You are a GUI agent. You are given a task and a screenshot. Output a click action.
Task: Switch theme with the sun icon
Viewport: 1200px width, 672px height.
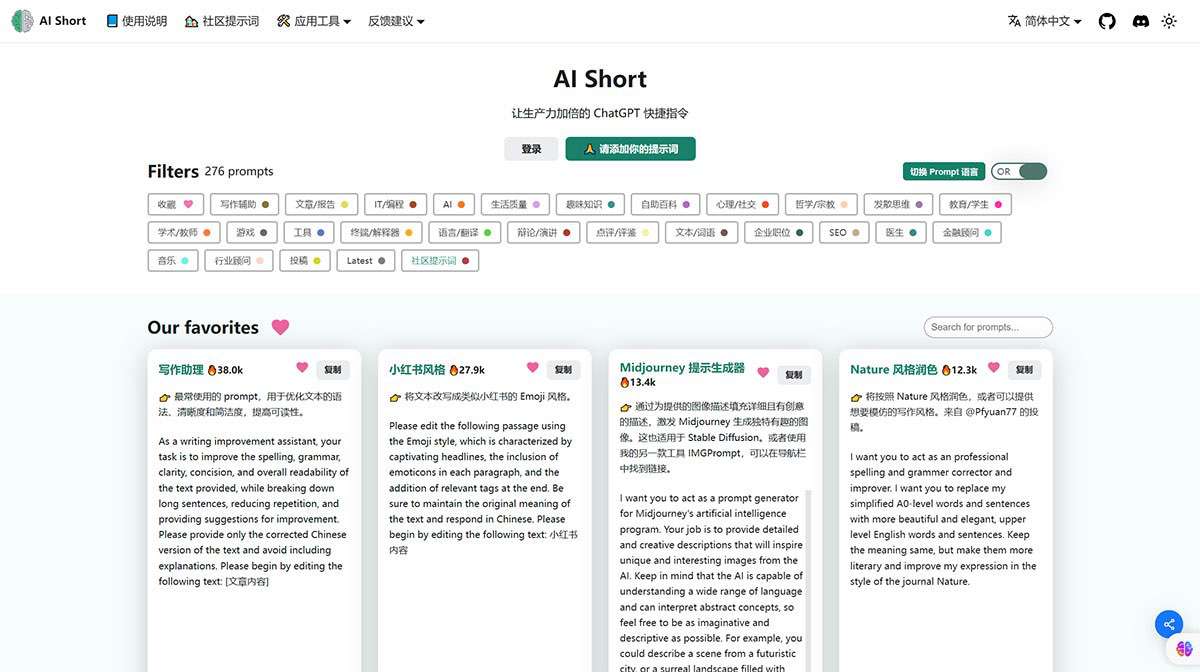pos(1169,21)
